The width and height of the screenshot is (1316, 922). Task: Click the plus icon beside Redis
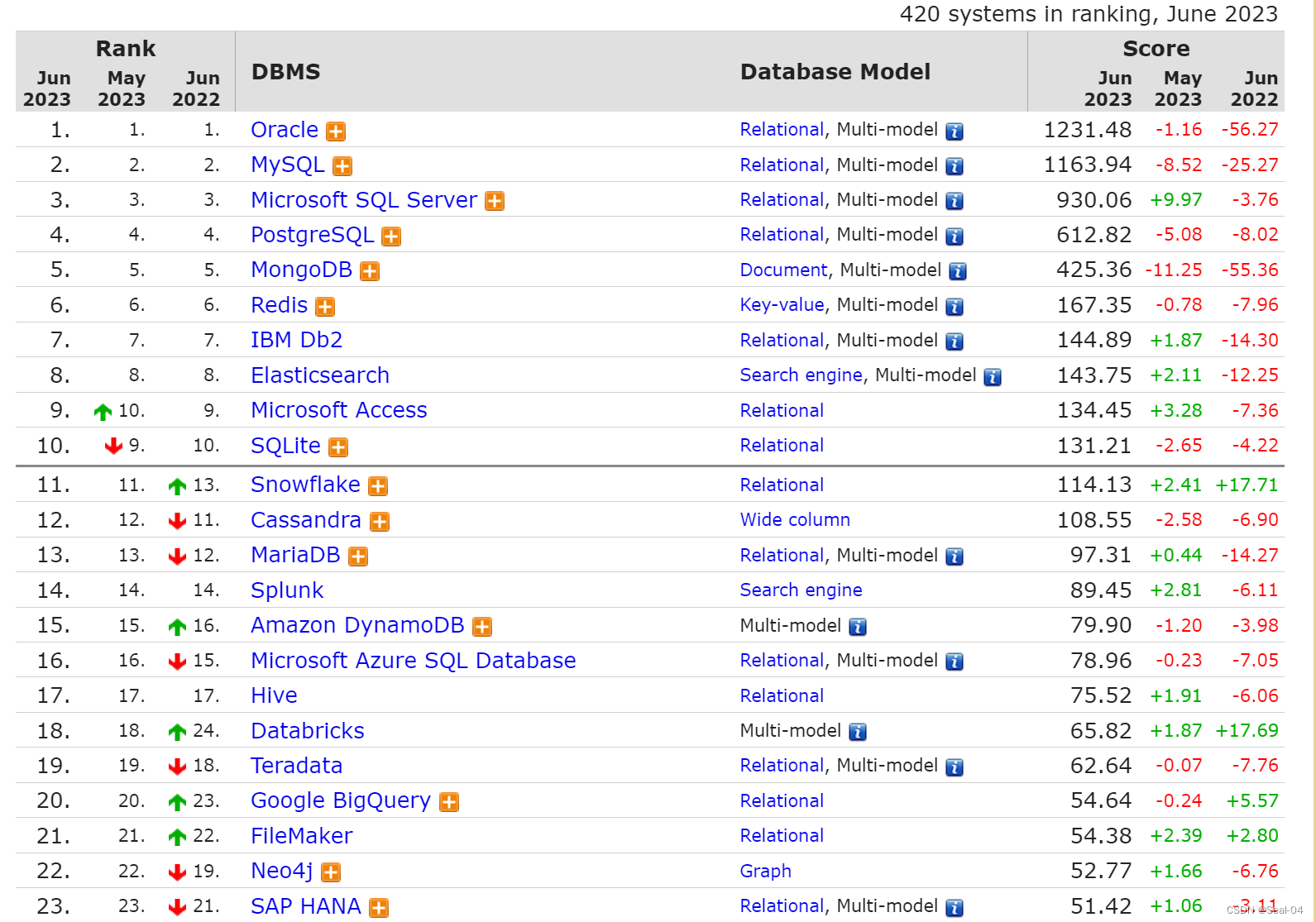pyautogui.click(x=326, y=307)
